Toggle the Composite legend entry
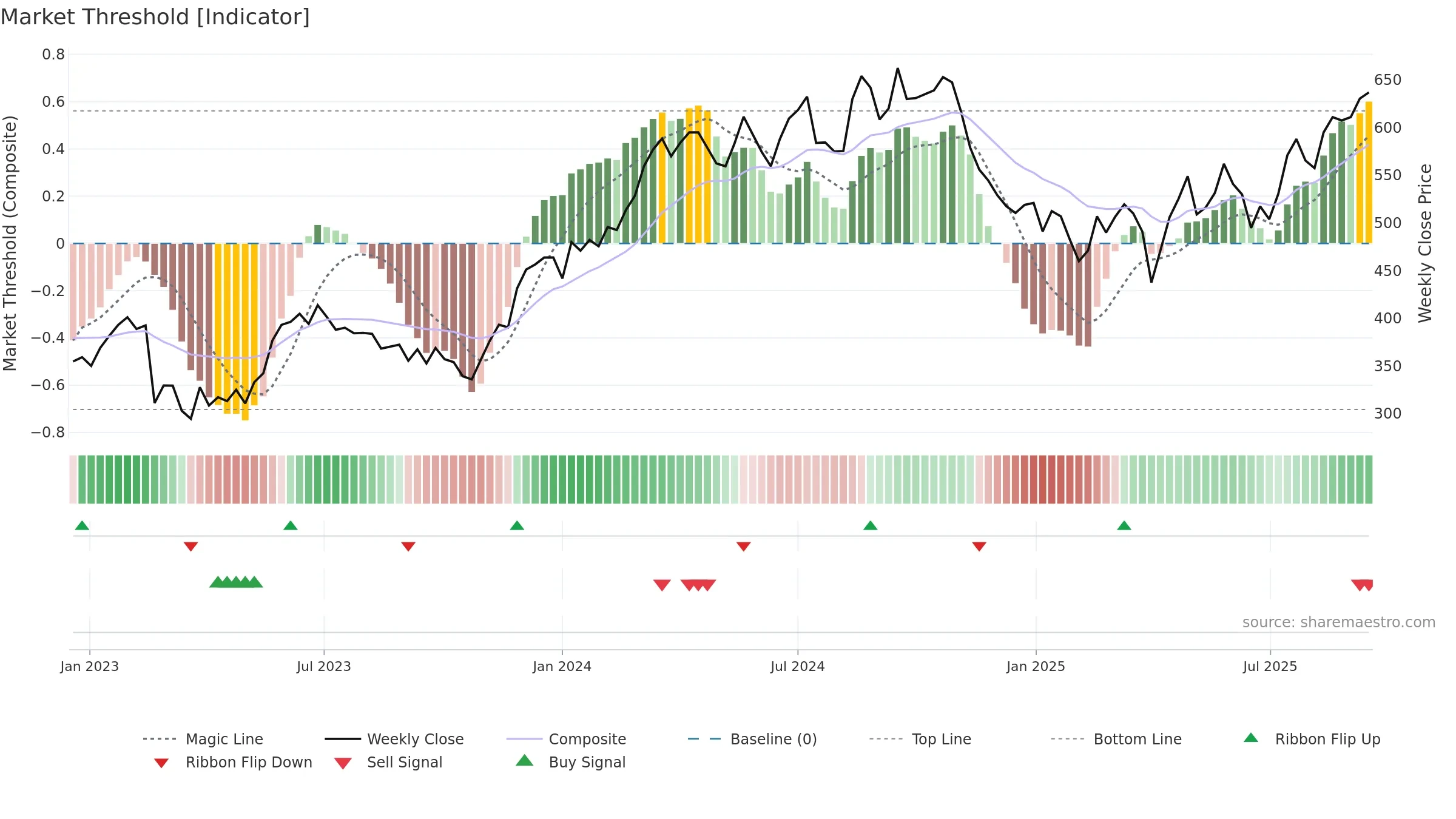Image resolution: width=1456 pixels, height=819 pixels. [566, 739]
